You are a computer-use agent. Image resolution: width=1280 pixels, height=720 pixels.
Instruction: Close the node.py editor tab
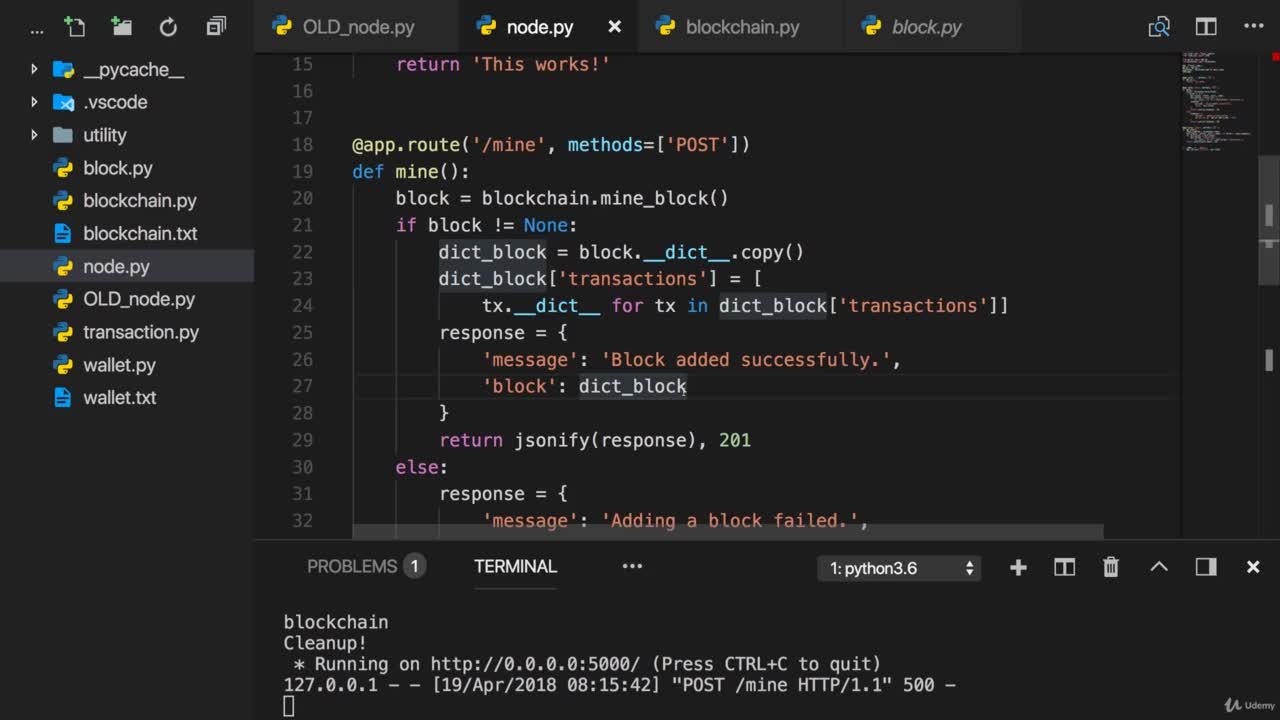tap(614, 27)
